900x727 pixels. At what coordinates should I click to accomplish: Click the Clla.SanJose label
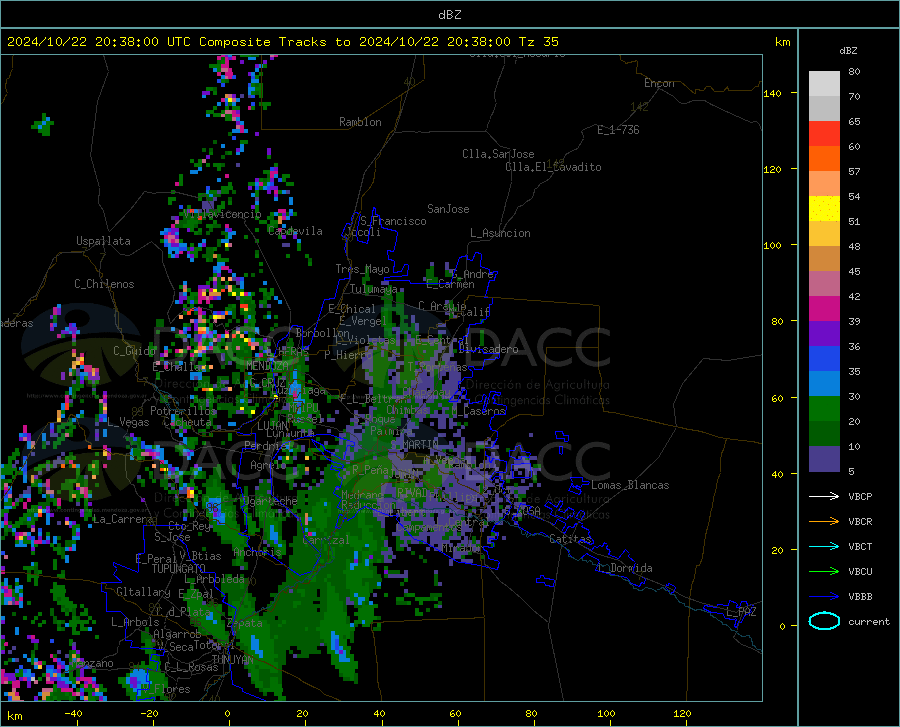pyautogui.click(x=498, y=154)
